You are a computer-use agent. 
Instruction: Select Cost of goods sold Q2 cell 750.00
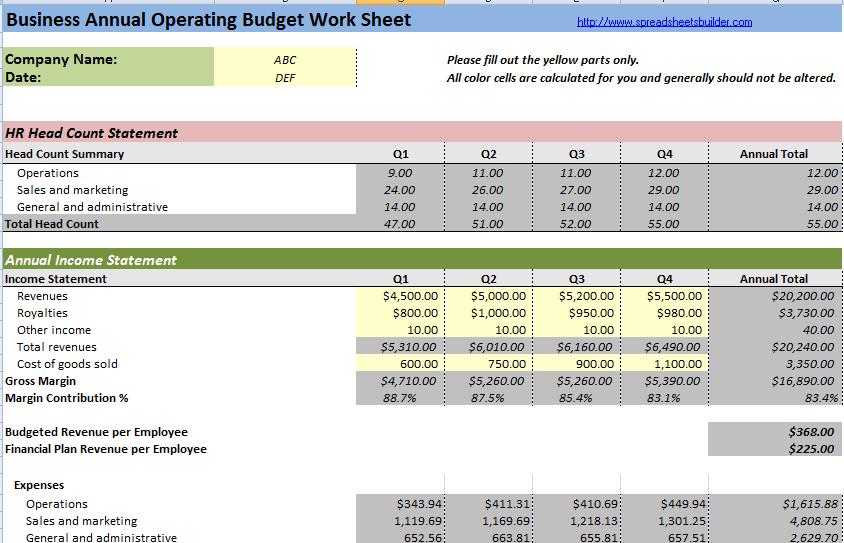pos(489,364)
